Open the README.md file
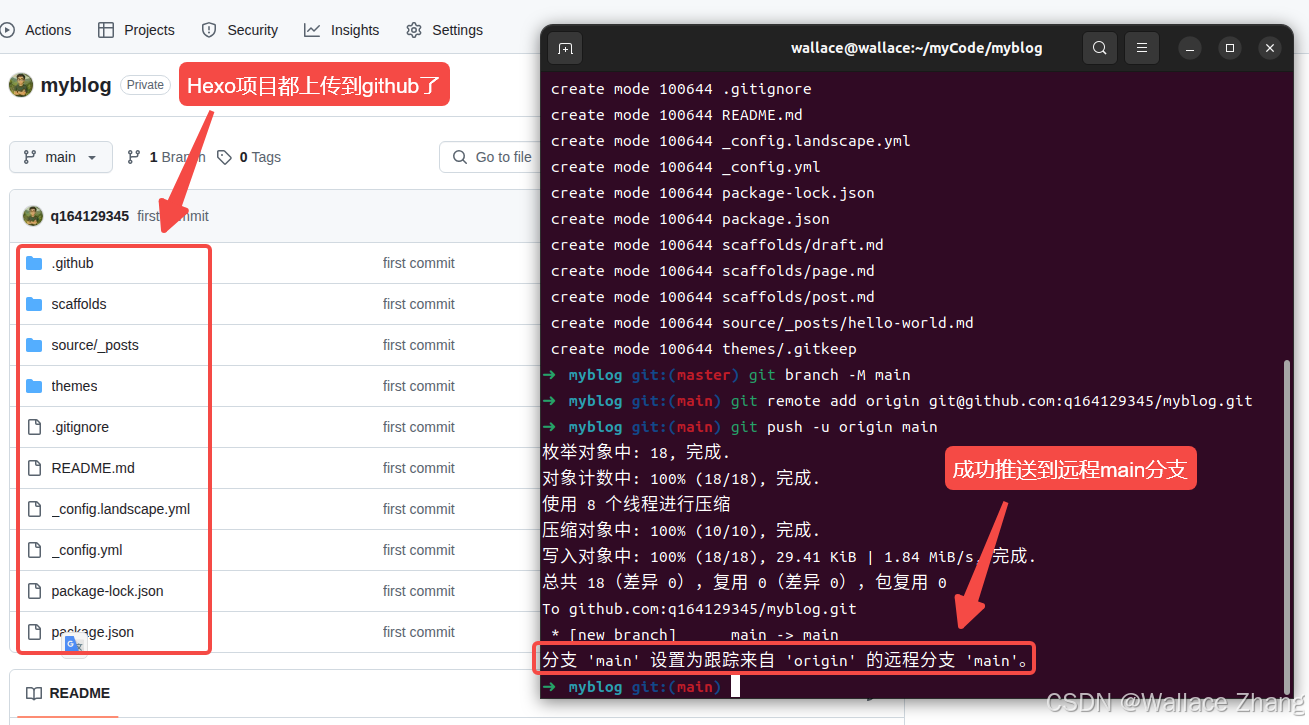Image resolution: width=1309 pixels, height=725 pixels. pyautogui.click(x=93, y=468)
